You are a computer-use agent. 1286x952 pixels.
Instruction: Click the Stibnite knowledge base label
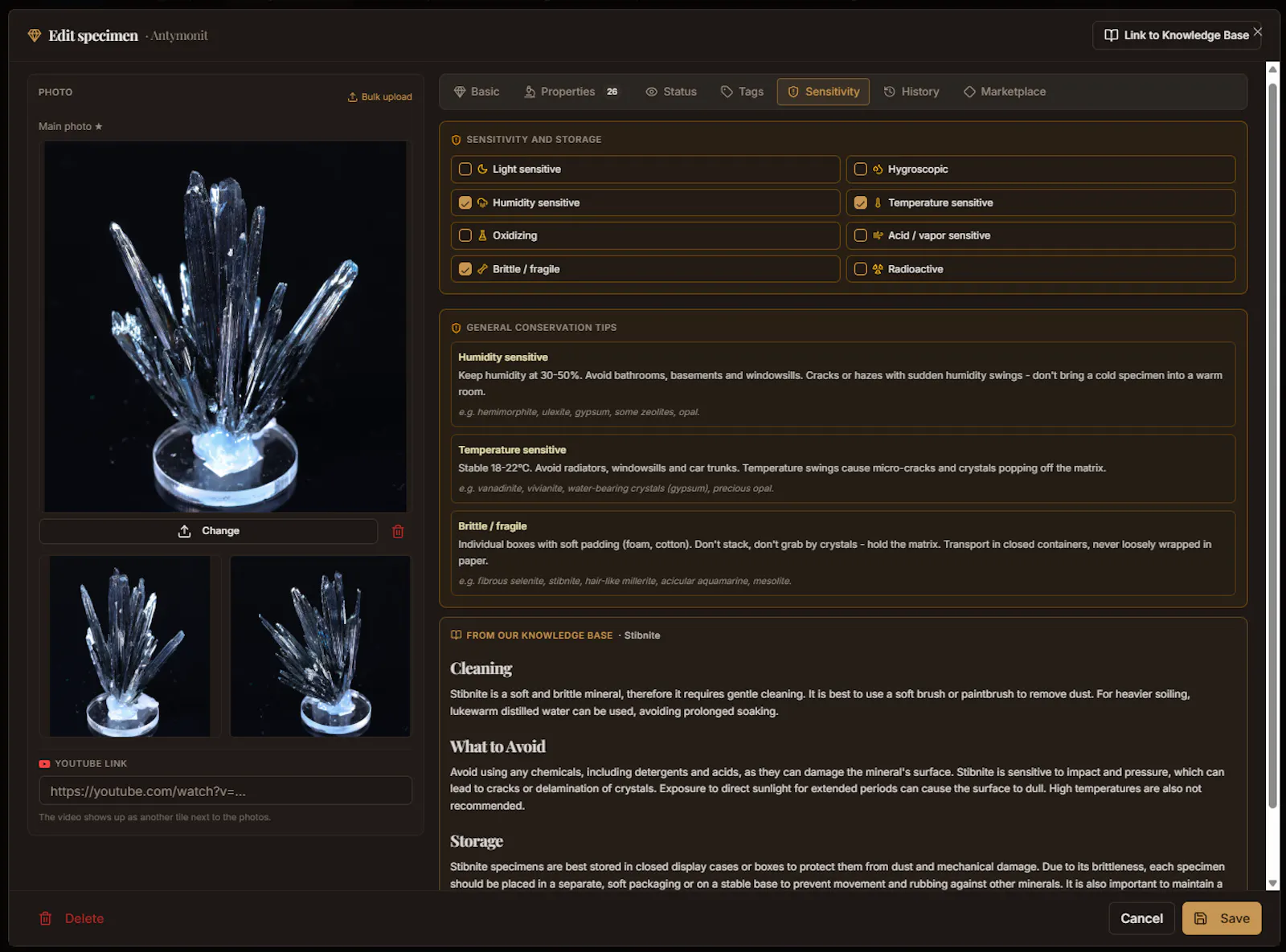(x=642, y=635)
